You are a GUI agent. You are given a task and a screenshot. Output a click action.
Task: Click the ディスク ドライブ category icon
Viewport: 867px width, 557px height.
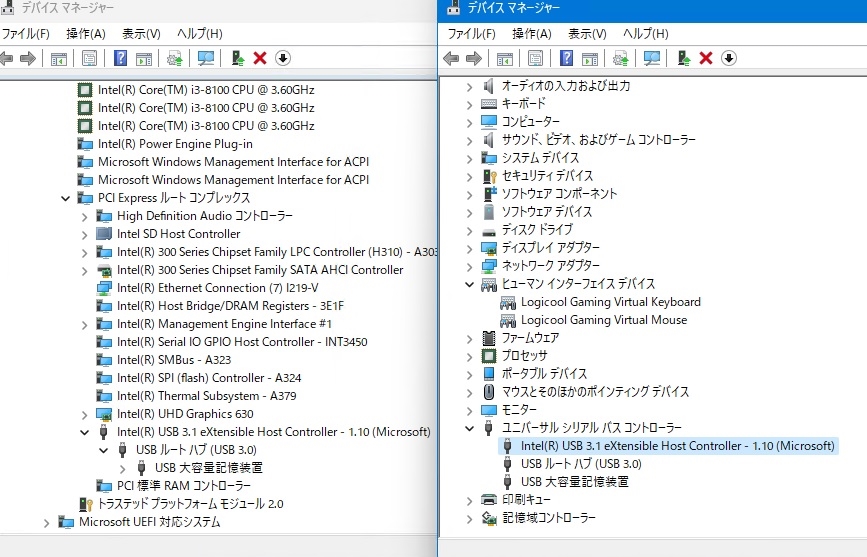[x=489, y=231]
